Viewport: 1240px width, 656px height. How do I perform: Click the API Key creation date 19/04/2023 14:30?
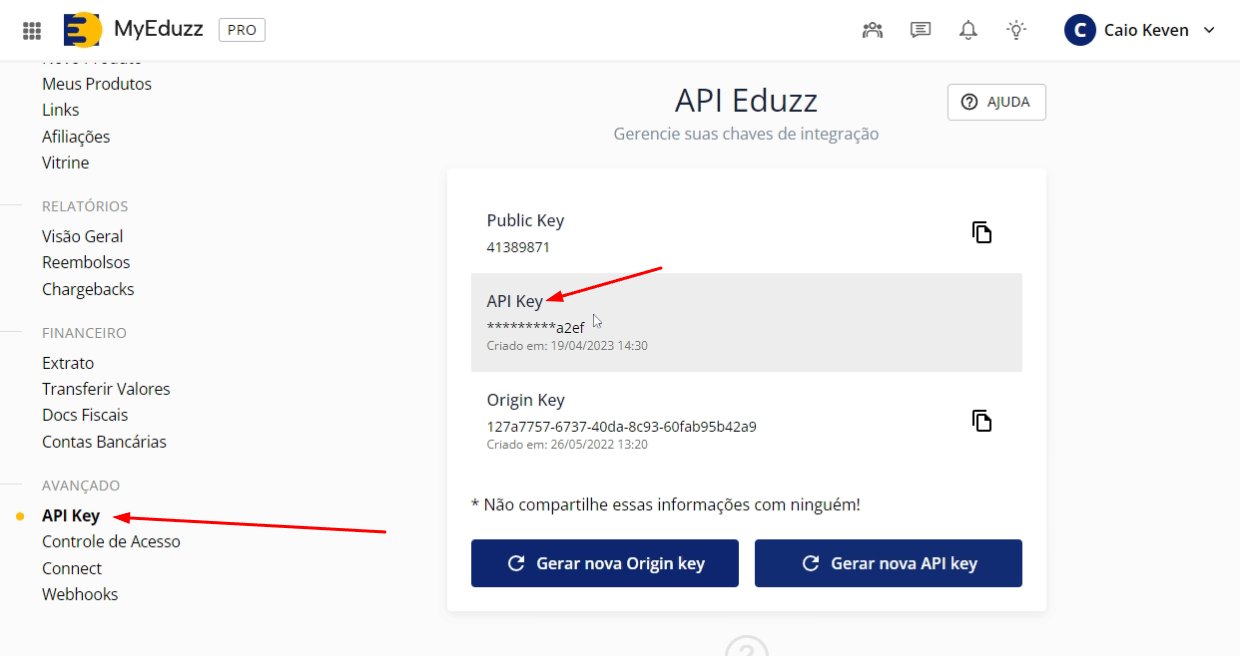(567, 345)
